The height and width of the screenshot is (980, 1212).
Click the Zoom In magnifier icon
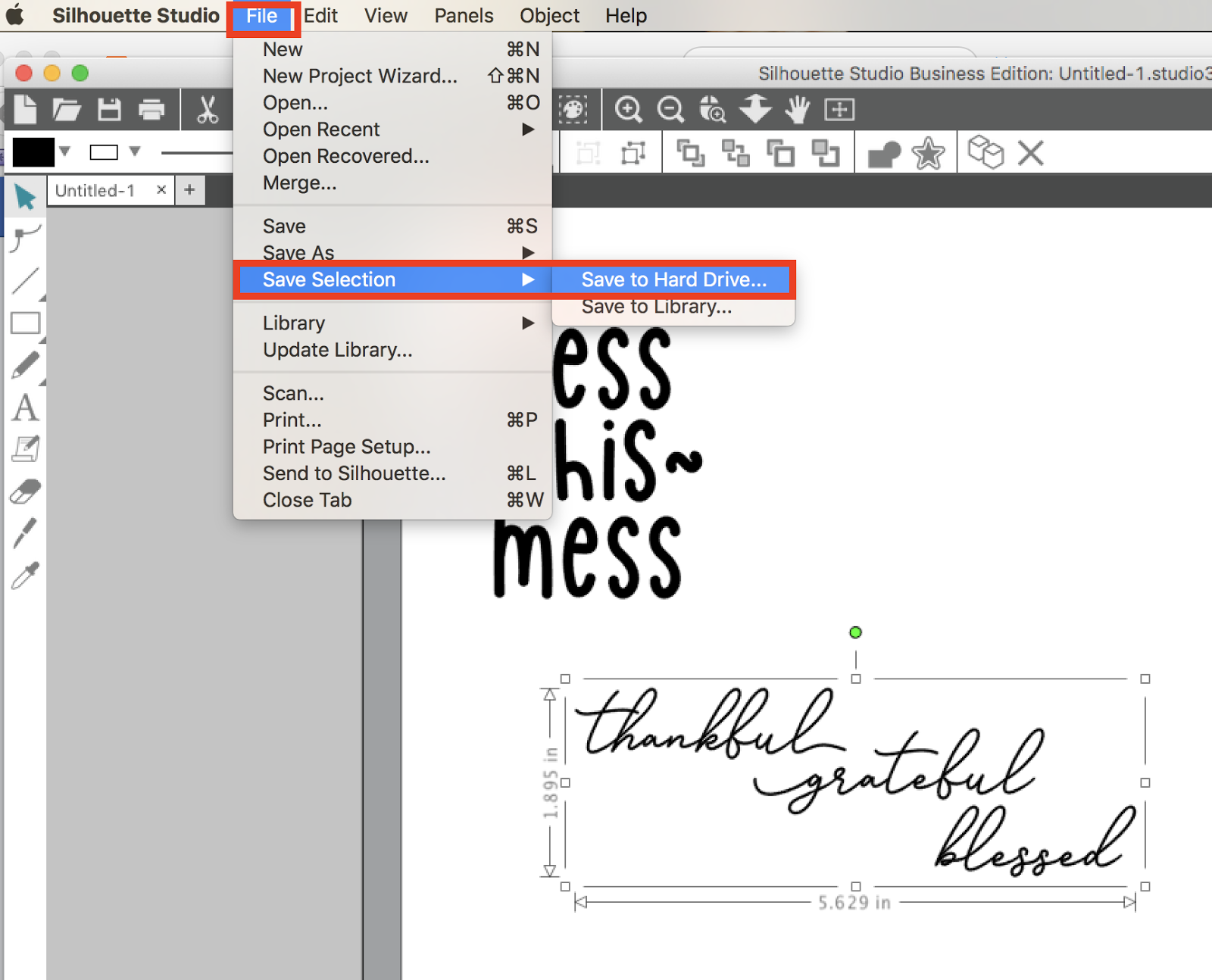coord(628,110)
